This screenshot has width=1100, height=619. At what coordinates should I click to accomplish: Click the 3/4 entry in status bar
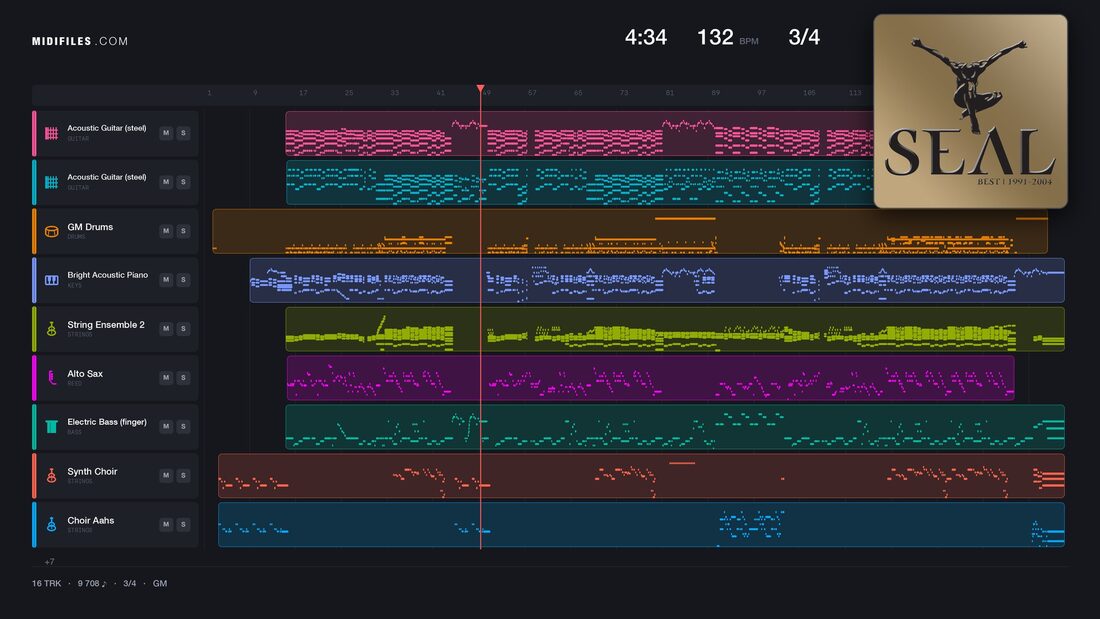click(x=130, y=583)
